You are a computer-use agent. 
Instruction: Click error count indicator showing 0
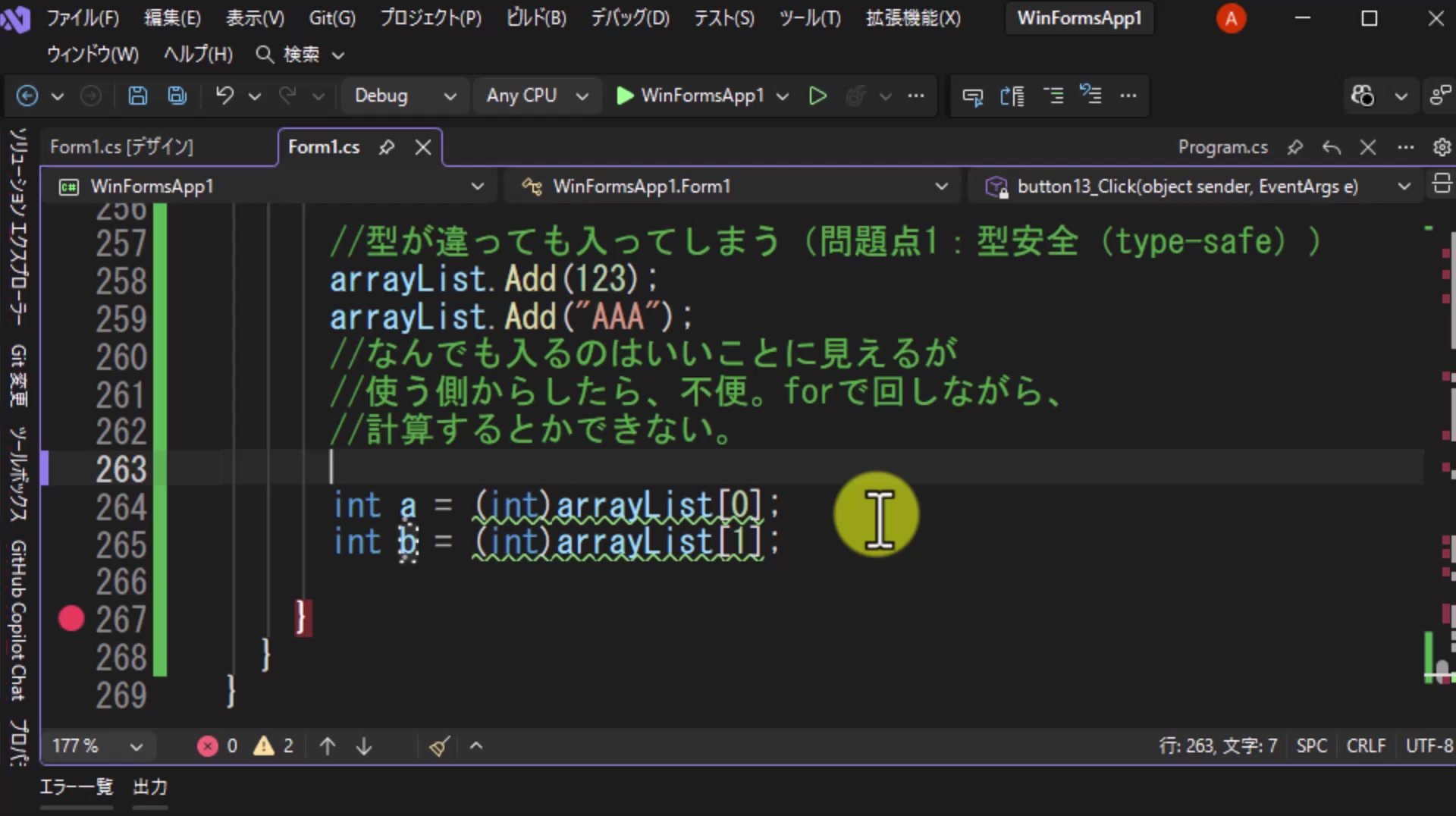pyautogui.click(x=217, y=746)
